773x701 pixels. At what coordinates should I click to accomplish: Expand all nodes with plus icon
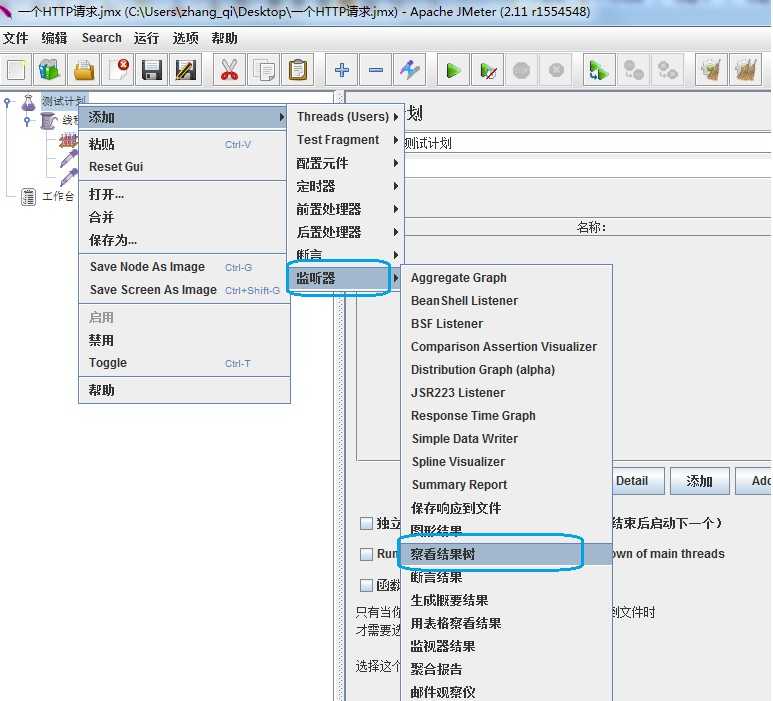(x=342, y=70)
